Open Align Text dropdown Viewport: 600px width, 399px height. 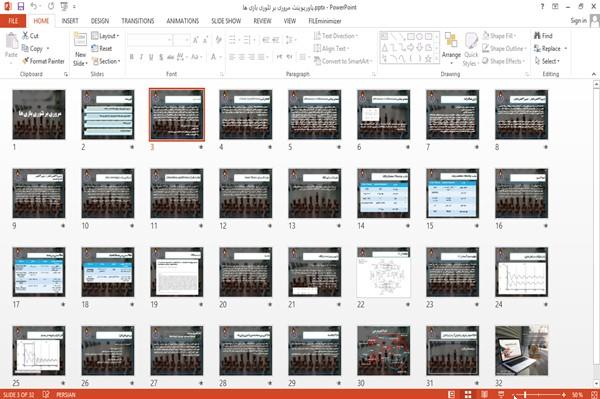331,48
